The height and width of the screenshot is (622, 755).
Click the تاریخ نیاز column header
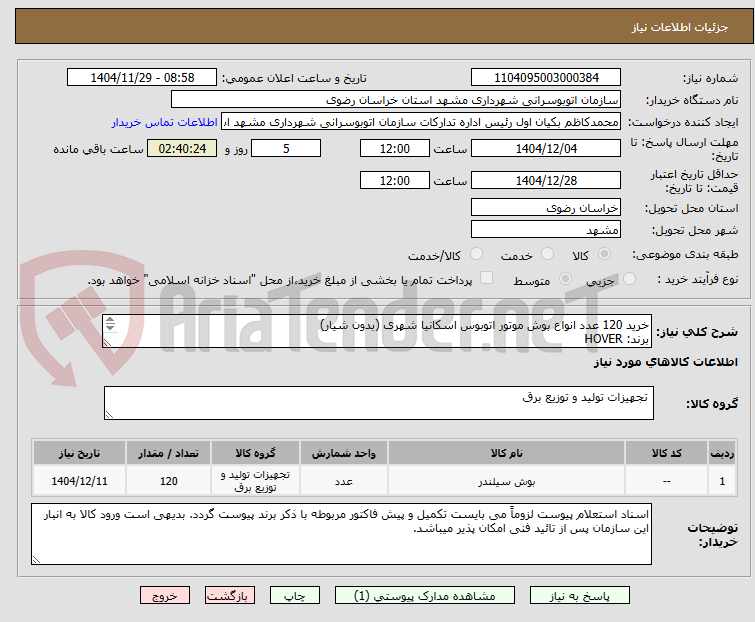pos(79,453)
